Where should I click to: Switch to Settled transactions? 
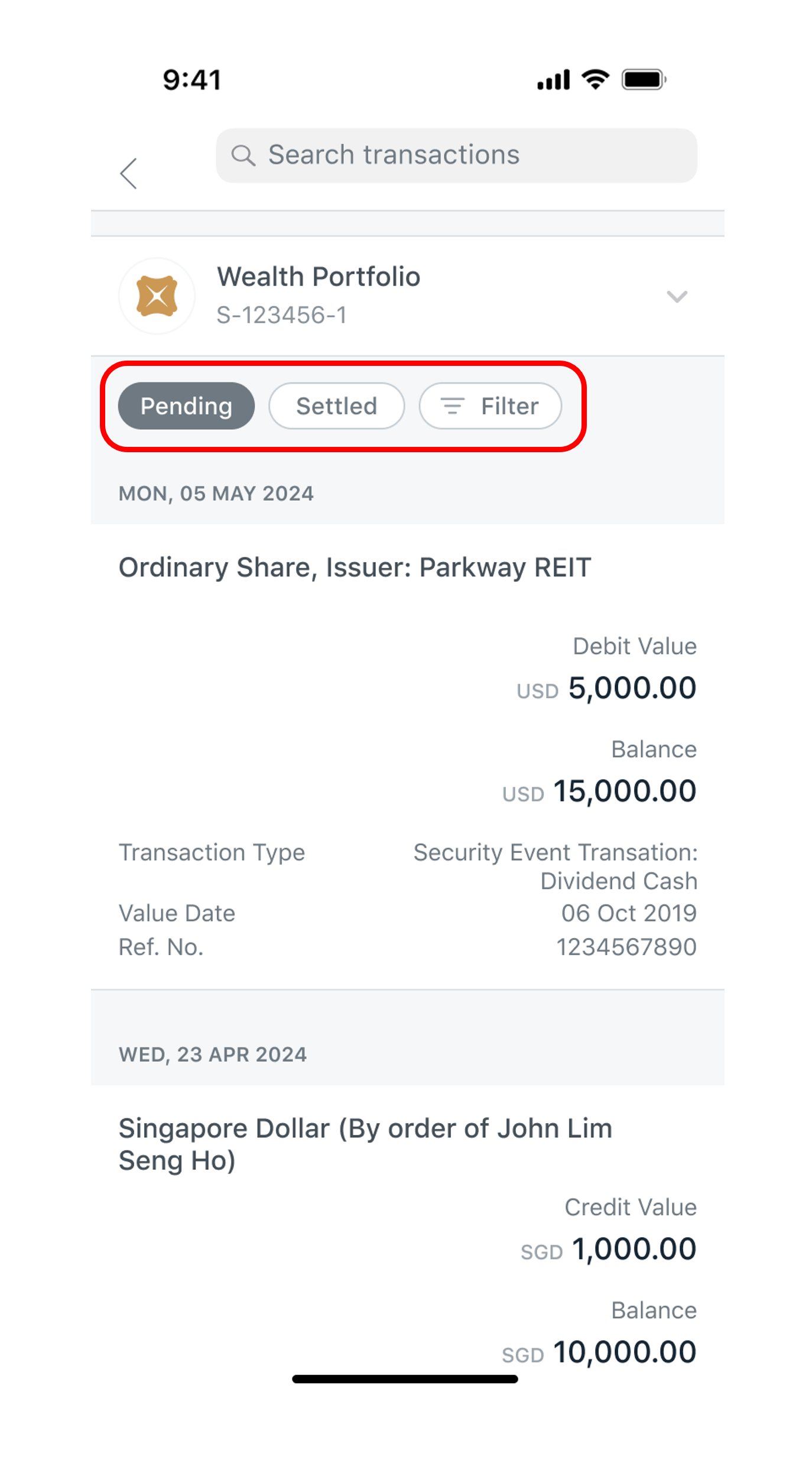[x=336, y=406]
